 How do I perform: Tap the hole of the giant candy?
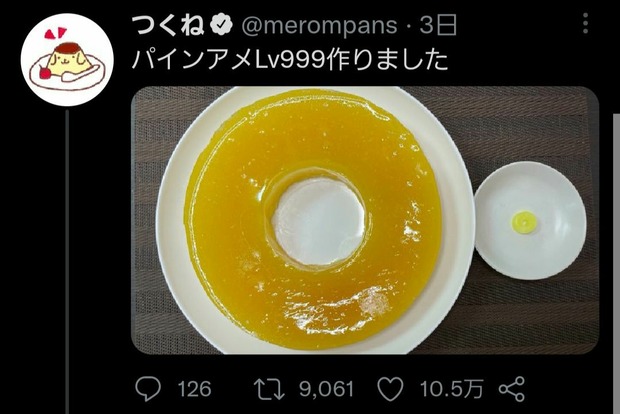coord(319,221)
